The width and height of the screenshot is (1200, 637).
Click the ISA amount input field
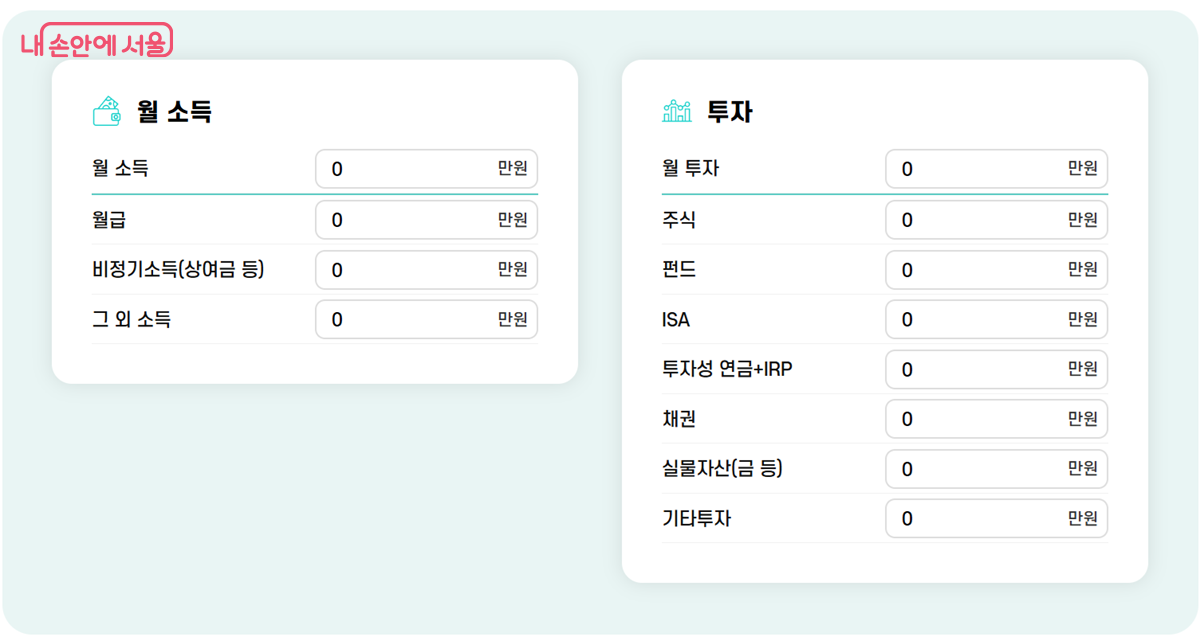click(980, 320)
